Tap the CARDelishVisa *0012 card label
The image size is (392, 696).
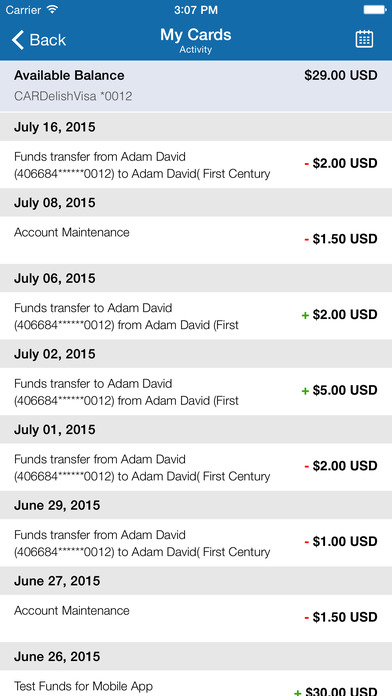click(73, 96)
